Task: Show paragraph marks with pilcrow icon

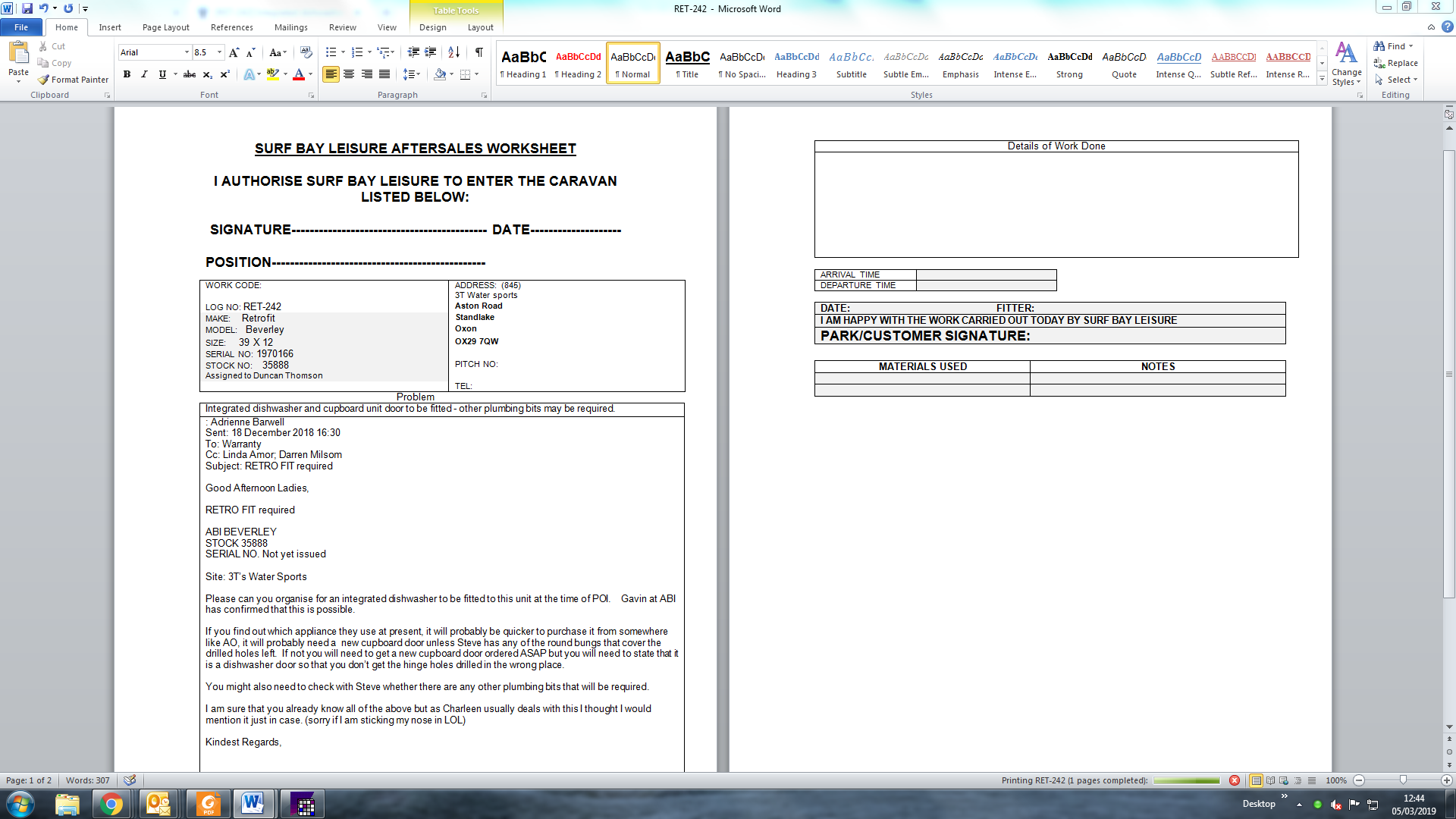Action: pyautogui.click(x=479, y=52)
